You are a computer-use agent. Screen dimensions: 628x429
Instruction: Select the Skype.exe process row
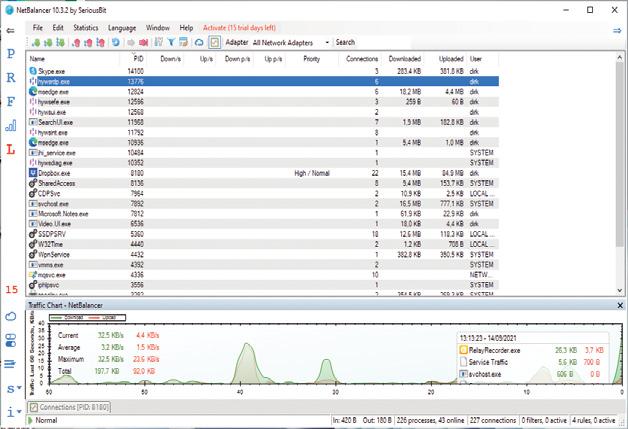pyautogui.click(x=263, y=71)
